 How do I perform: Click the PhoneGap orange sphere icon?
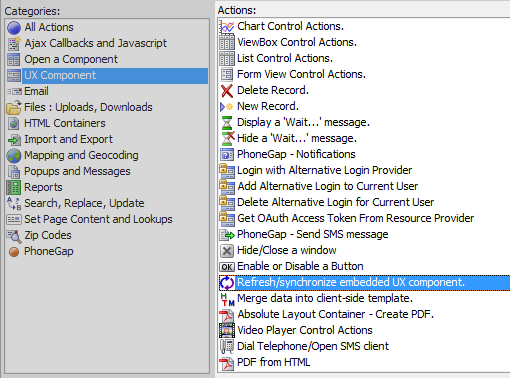(14, 252)
